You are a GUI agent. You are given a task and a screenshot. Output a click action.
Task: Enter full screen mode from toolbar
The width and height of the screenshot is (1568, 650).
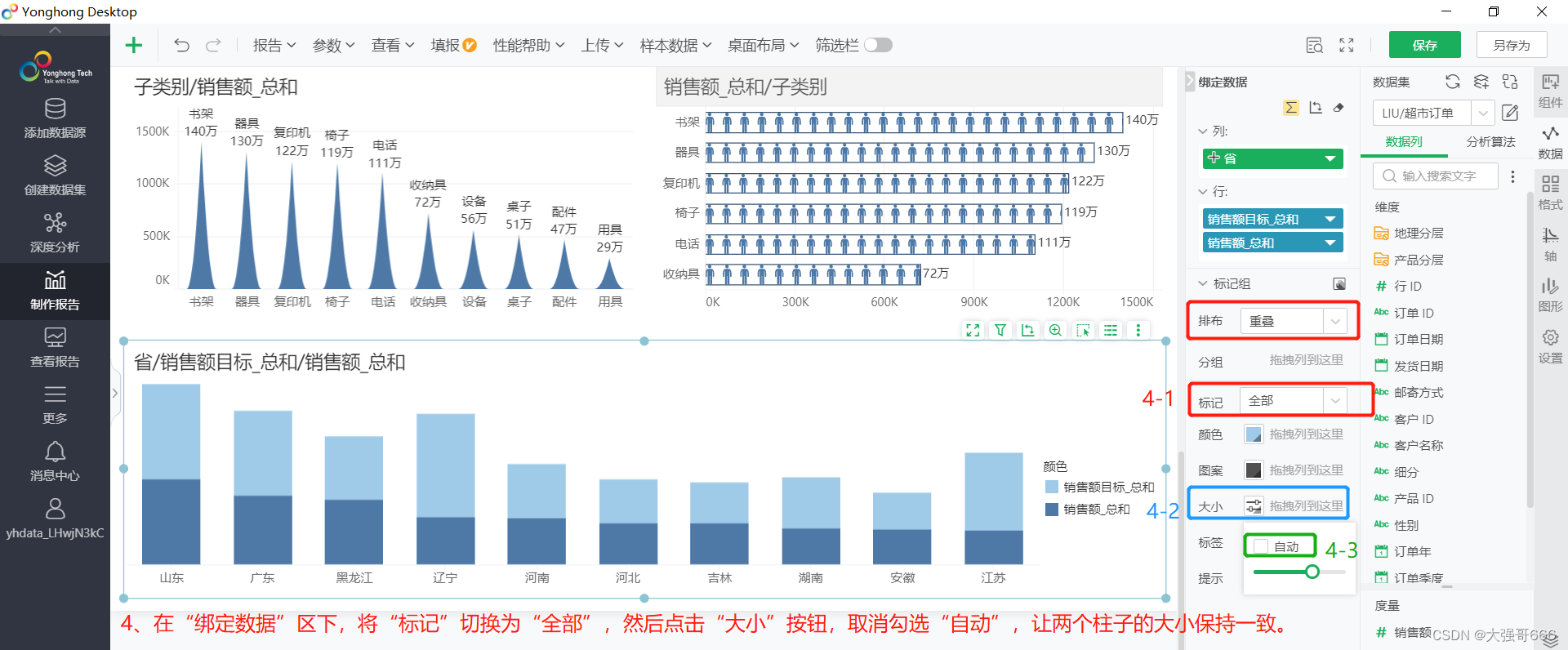[1347, 46]
